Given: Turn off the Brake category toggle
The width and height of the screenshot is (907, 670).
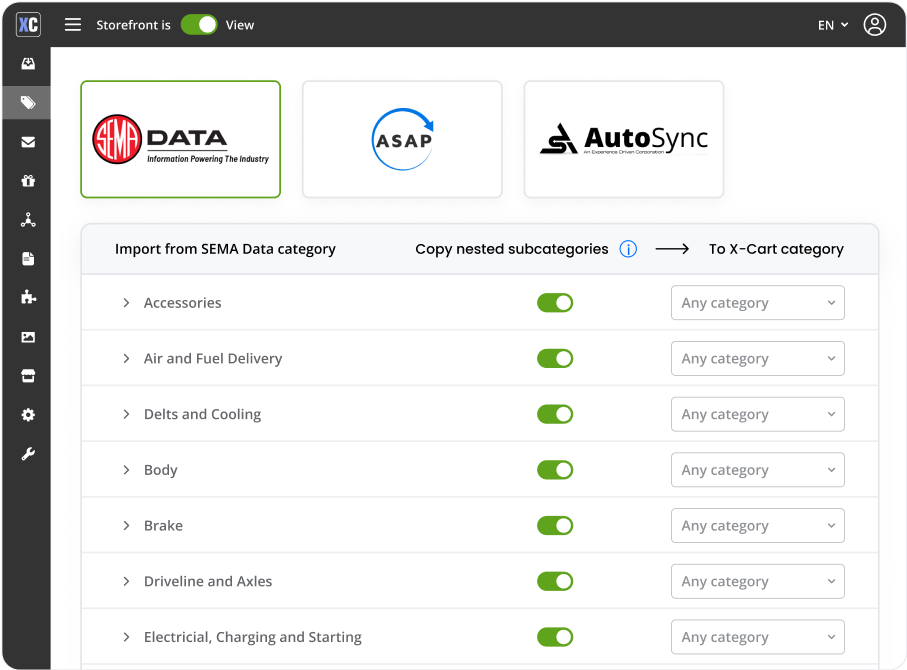Looking at the screenshot, I should click(555, 525).
